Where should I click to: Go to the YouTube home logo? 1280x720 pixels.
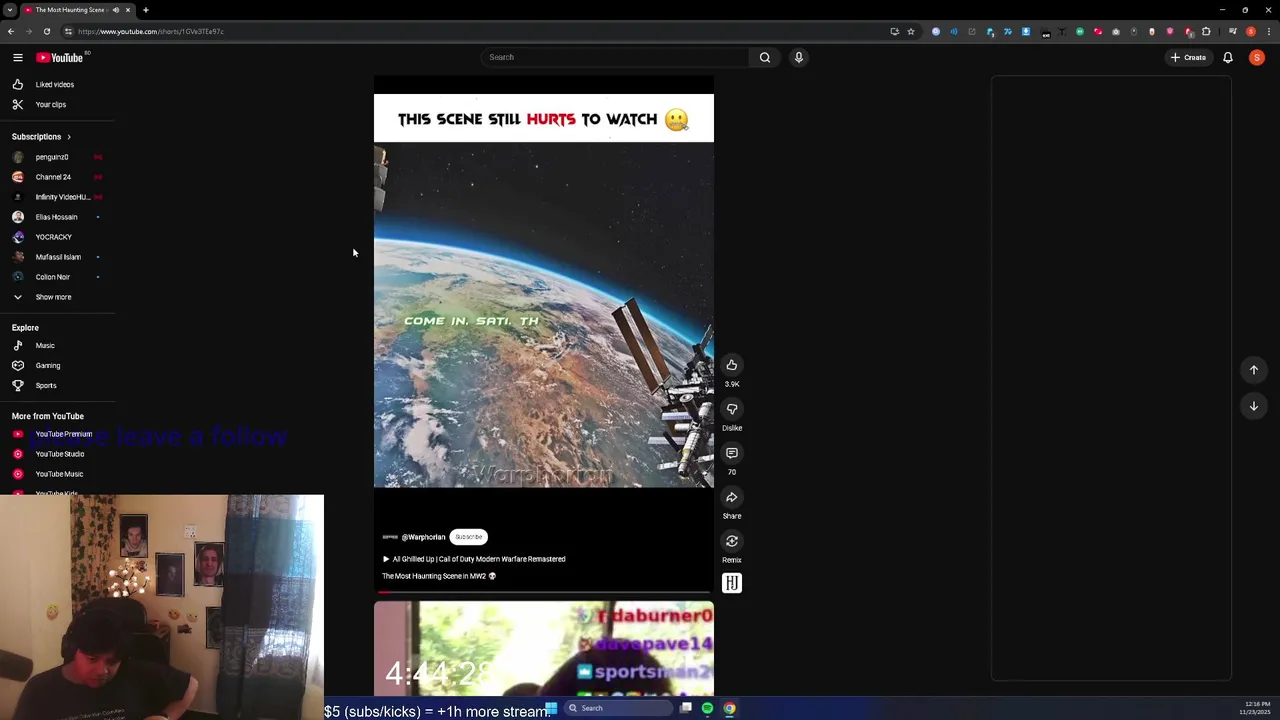pyautogui.click(x=60, y=57)
